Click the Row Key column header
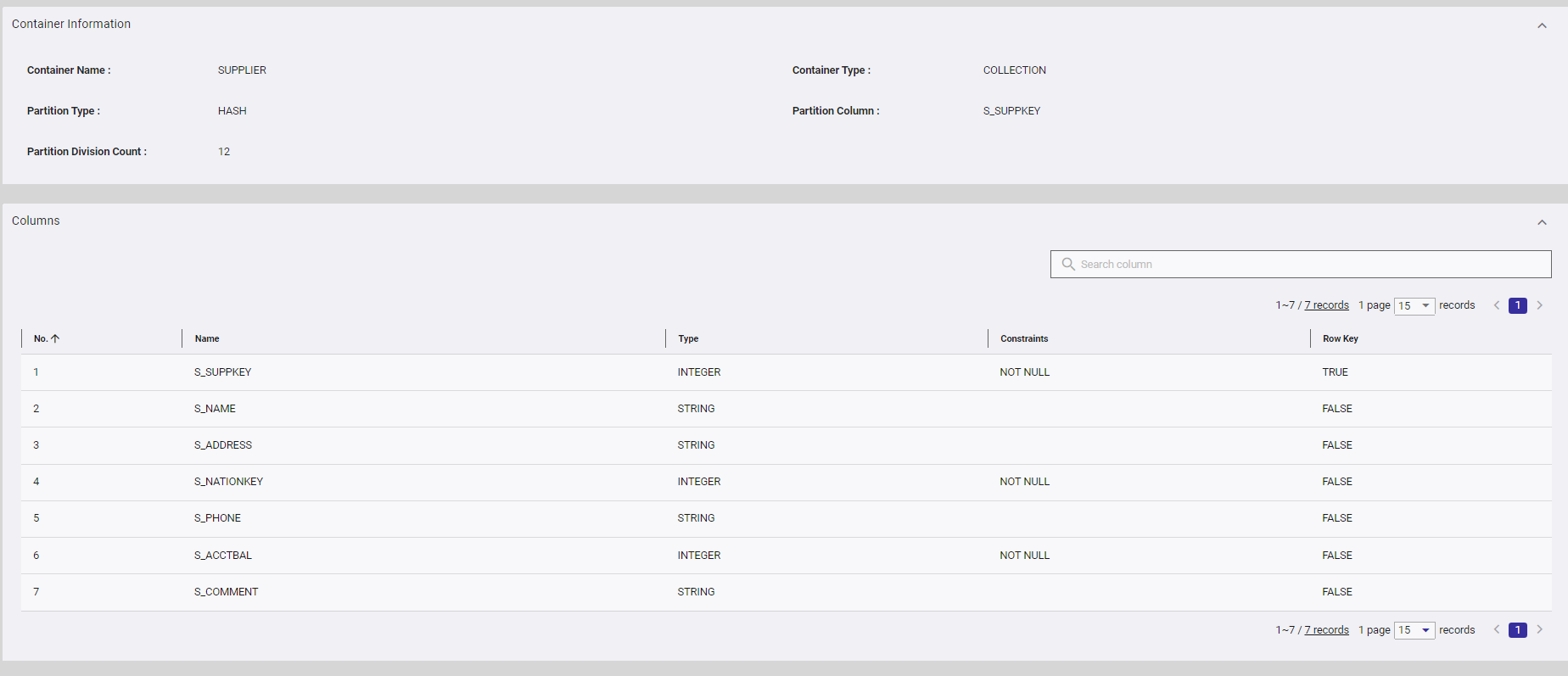The image size is (1568, 676). [x=1340, y=338]
